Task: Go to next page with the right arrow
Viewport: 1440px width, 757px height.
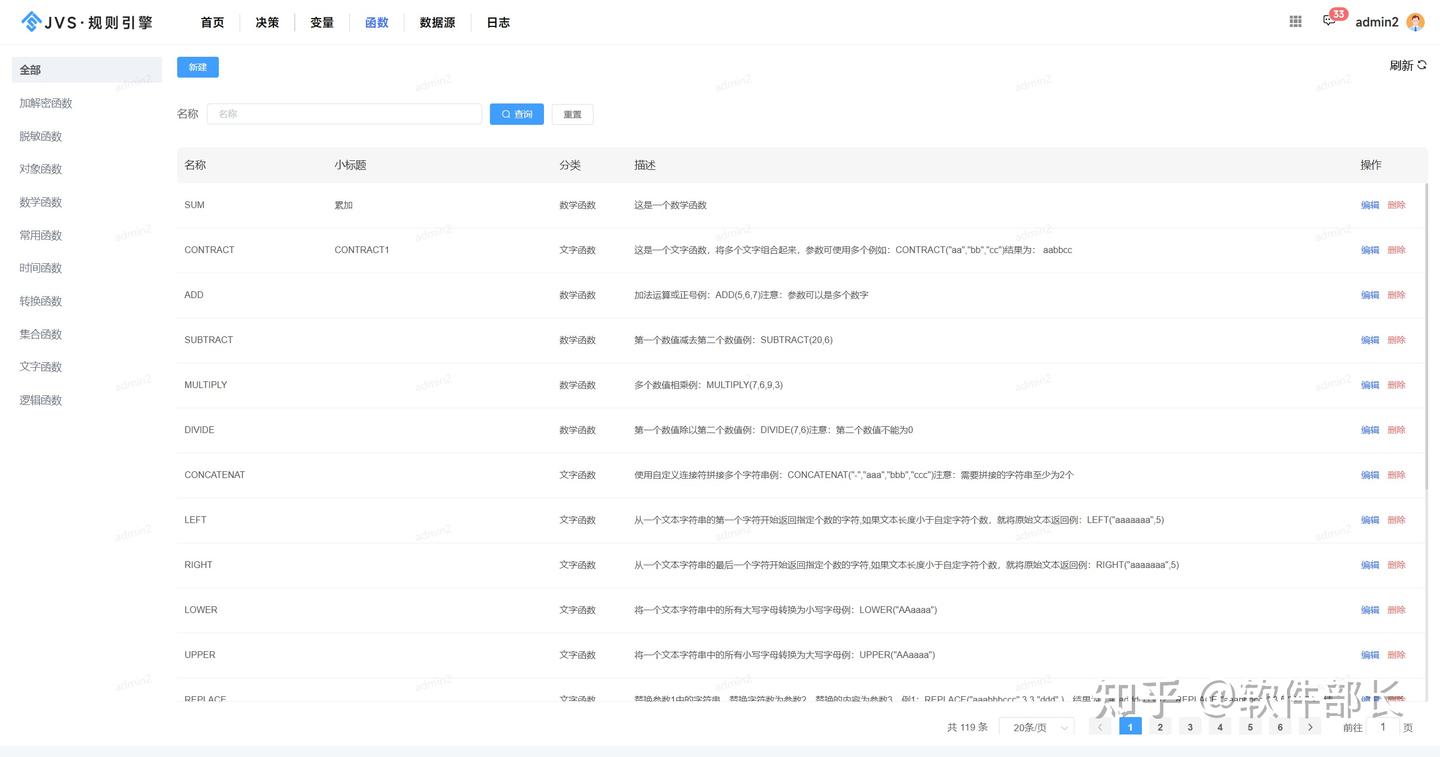Action: (1310, 727)
